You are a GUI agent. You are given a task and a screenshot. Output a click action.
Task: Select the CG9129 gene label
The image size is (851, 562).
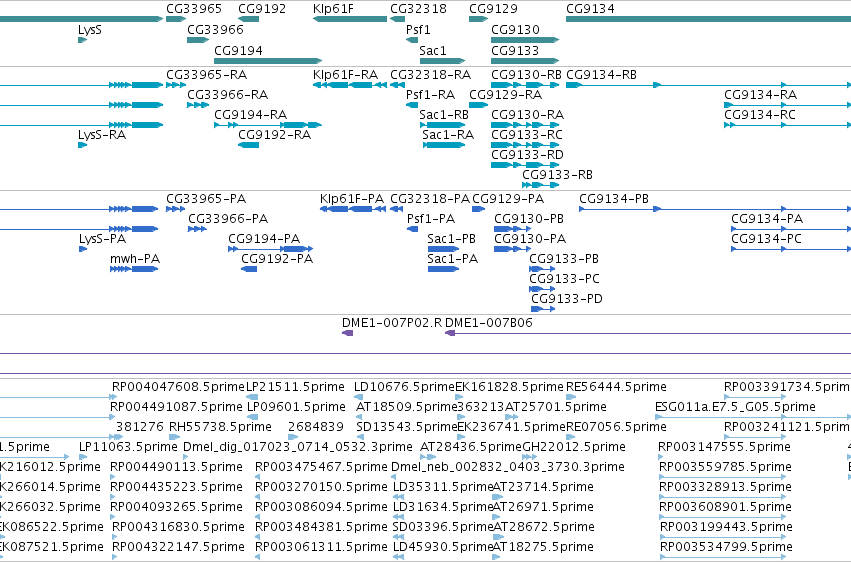click(493, 9)
